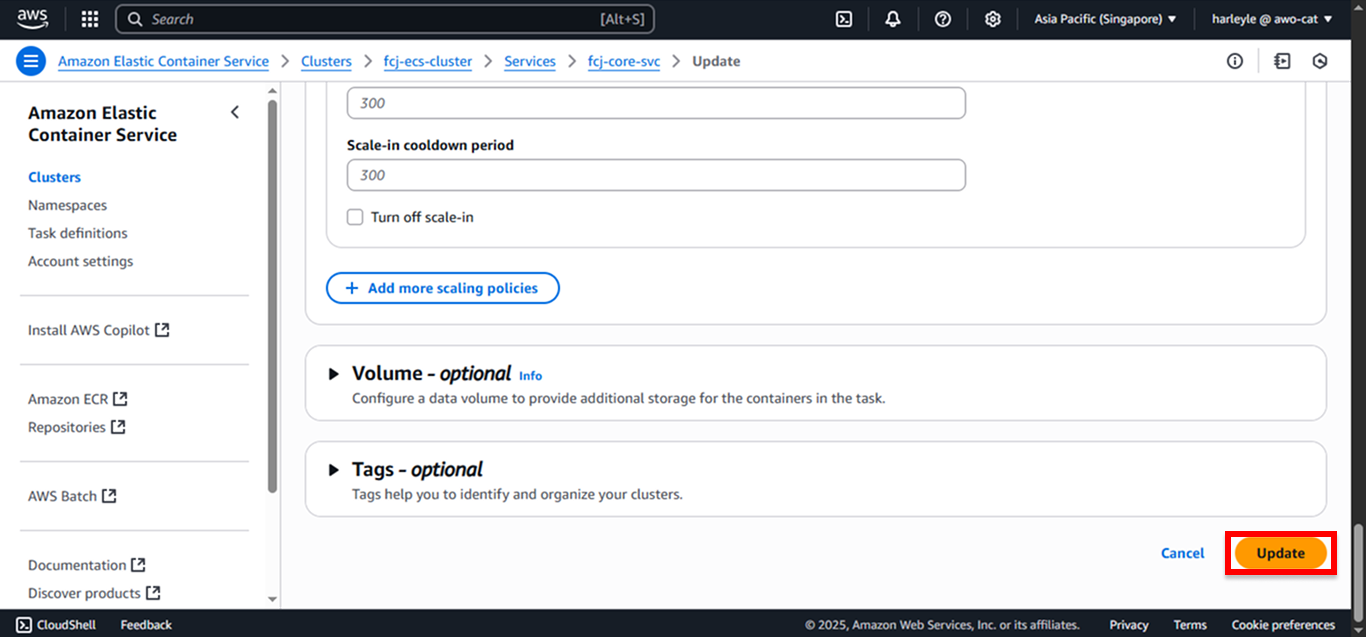
Task: Go to Clusters breadcrumb
Action: (326, 61)
